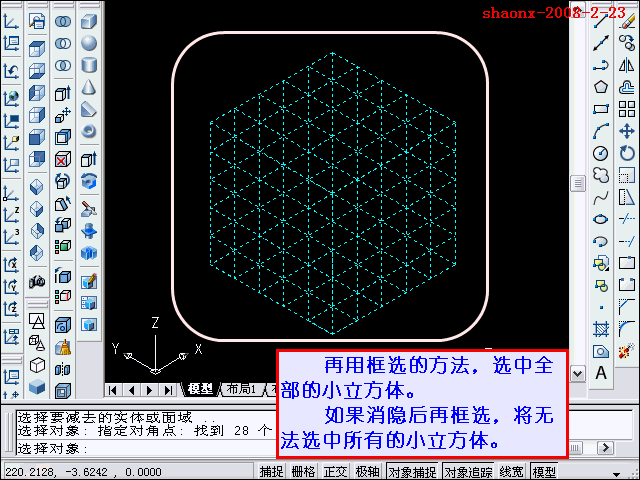This screenshot has width=640, height=480.
Task: Select the Color Faces tool
Action: (63, 247)
